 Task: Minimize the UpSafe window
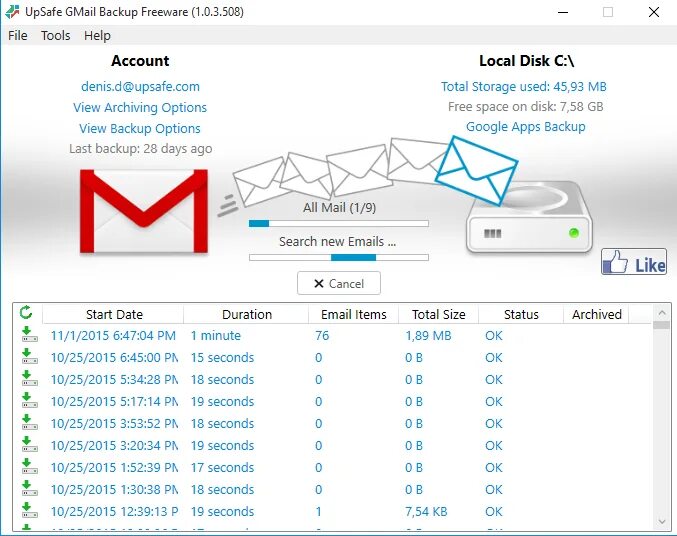point(563,12)
